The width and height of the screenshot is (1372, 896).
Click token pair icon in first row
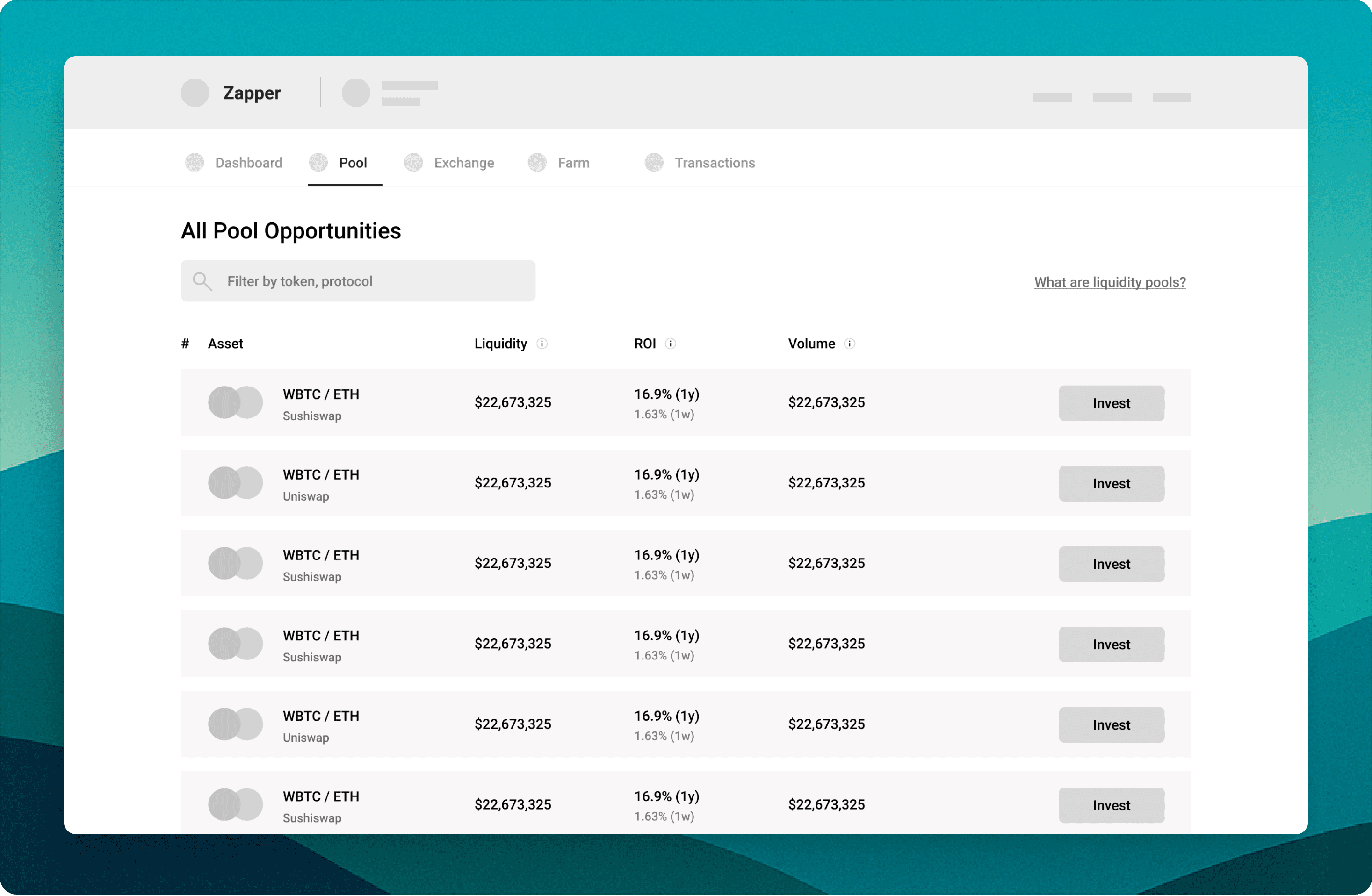coord(235,402)
